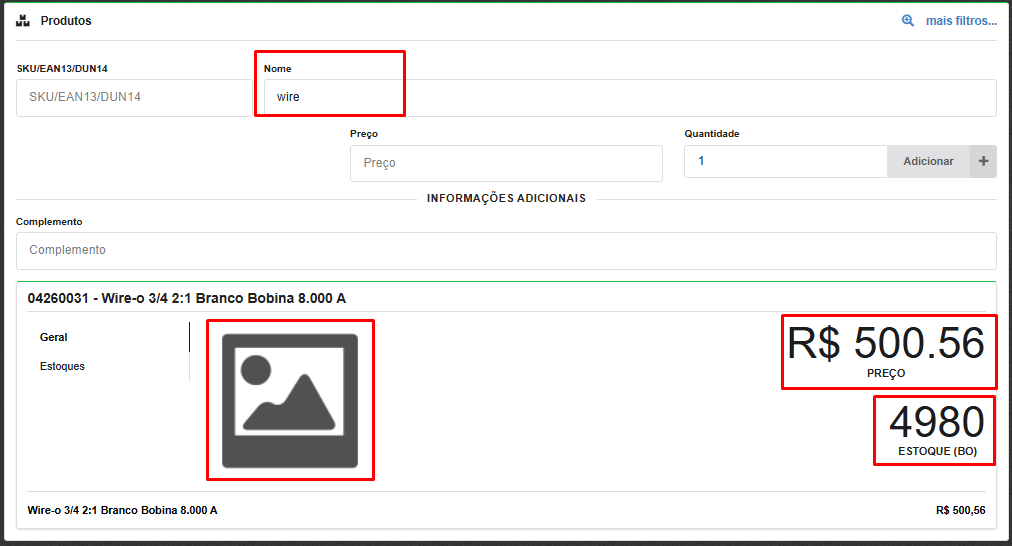Image resolution: width=1012 pixels, height=546 pixels.
Task: Click the product image placeholder
Action: (290, 400)
